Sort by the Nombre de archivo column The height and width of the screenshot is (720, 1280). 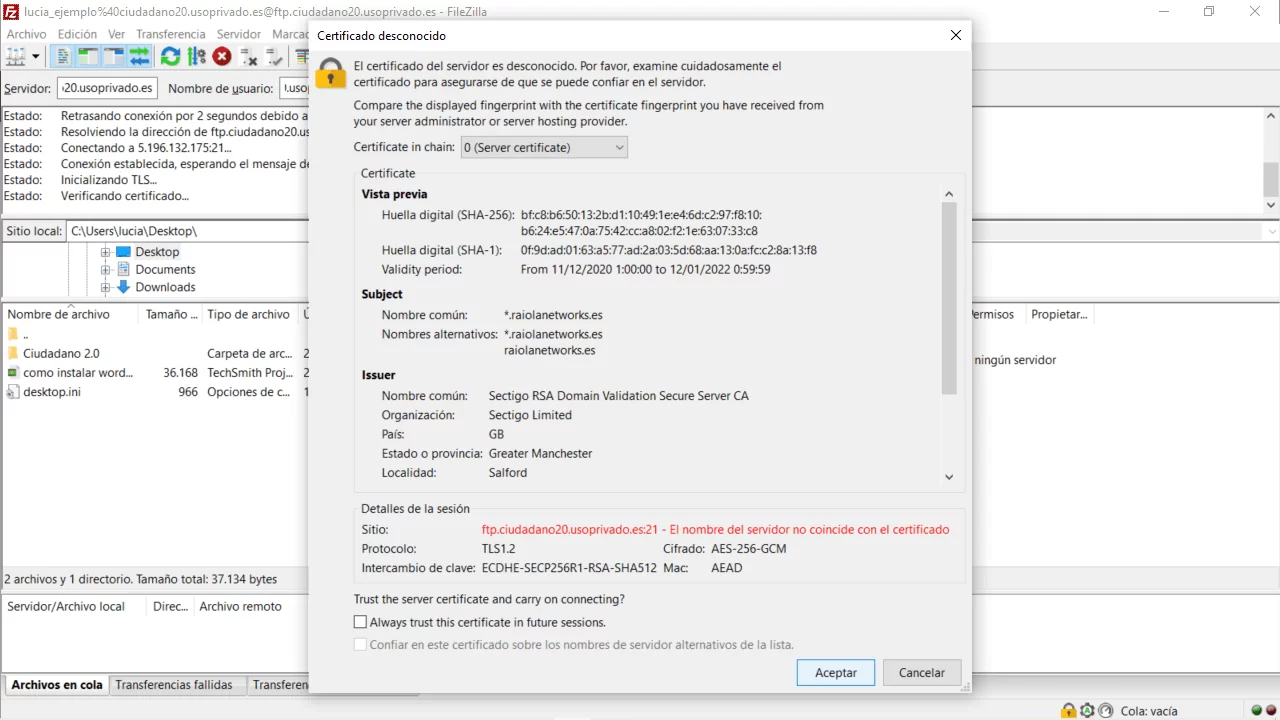pyautogui.click(x=70, y=314)
